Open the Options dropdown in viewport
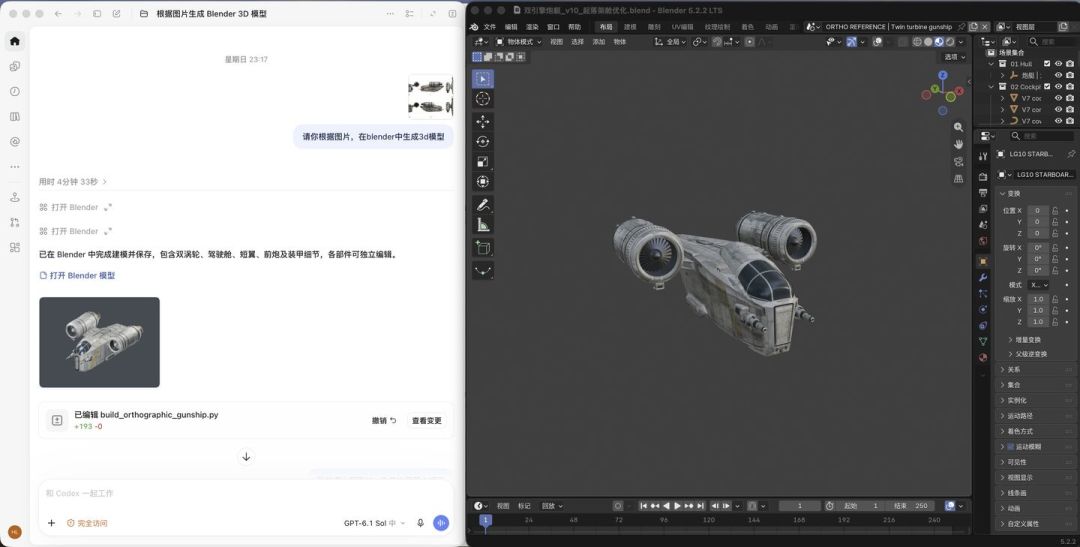 (954, 57)
